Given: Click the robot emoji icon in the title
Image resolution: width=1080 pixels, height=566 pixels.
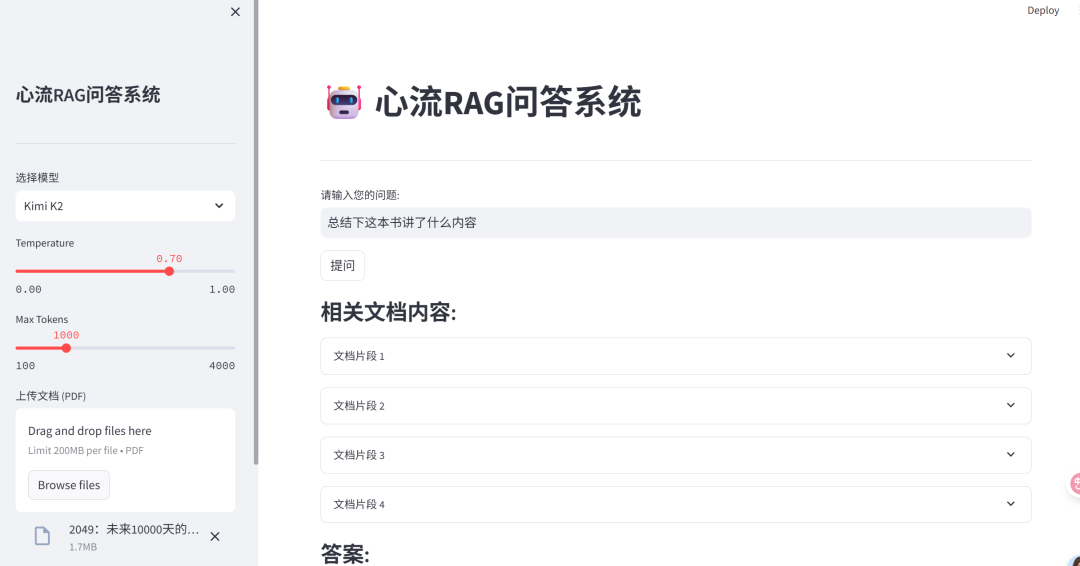Looking at the screenshot, I should 344,102.
